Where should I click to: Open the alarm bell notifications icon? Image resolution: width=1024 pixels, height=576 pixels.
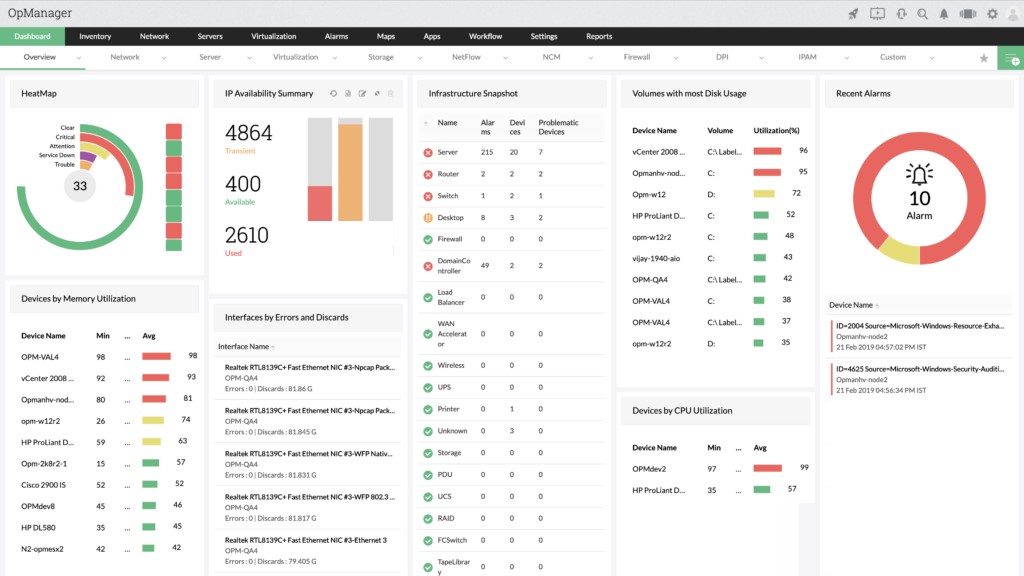coord(944,14)
